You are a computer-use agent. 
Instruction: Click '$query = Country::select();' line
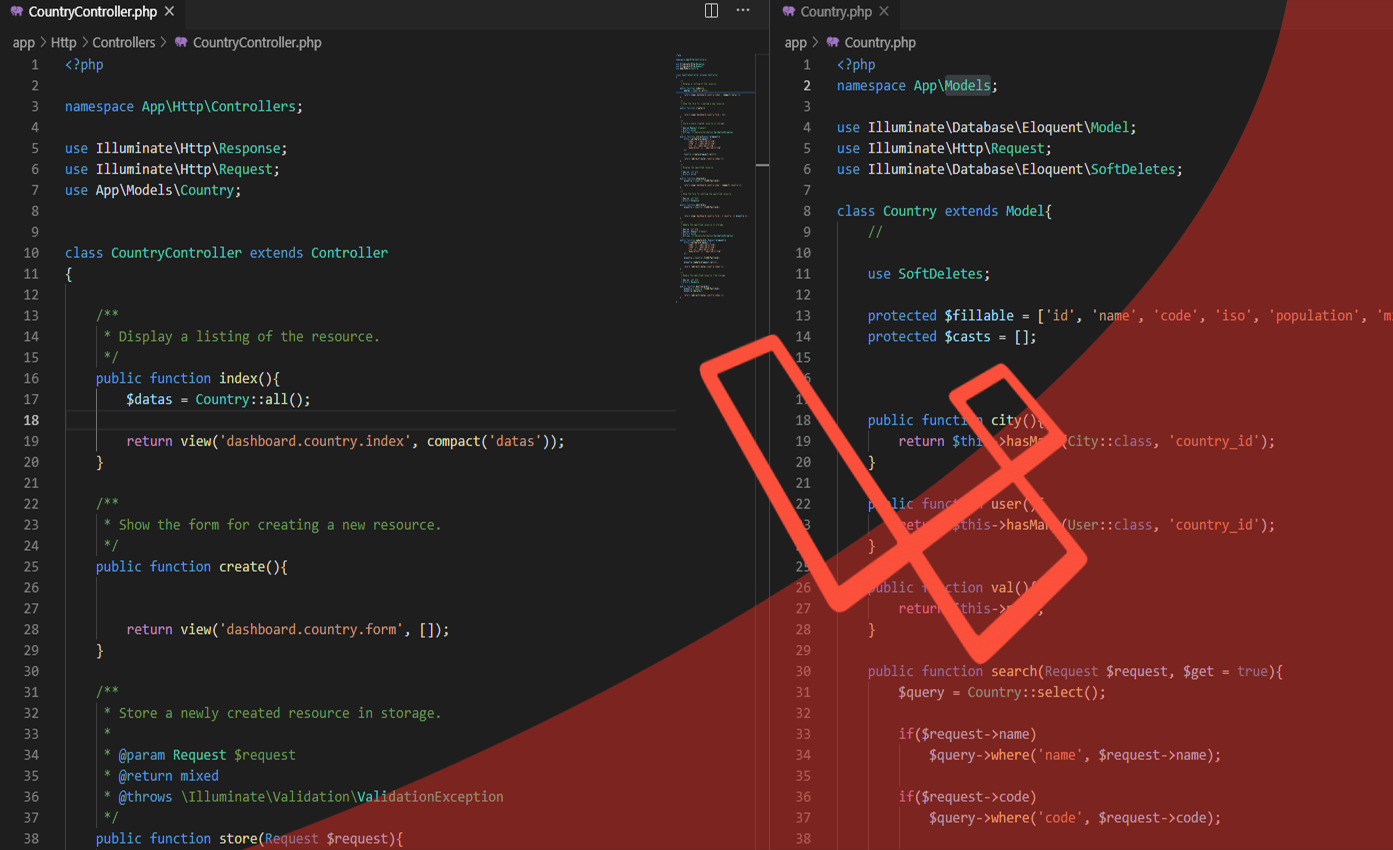pyautogui.click(x=1002, y=692)
